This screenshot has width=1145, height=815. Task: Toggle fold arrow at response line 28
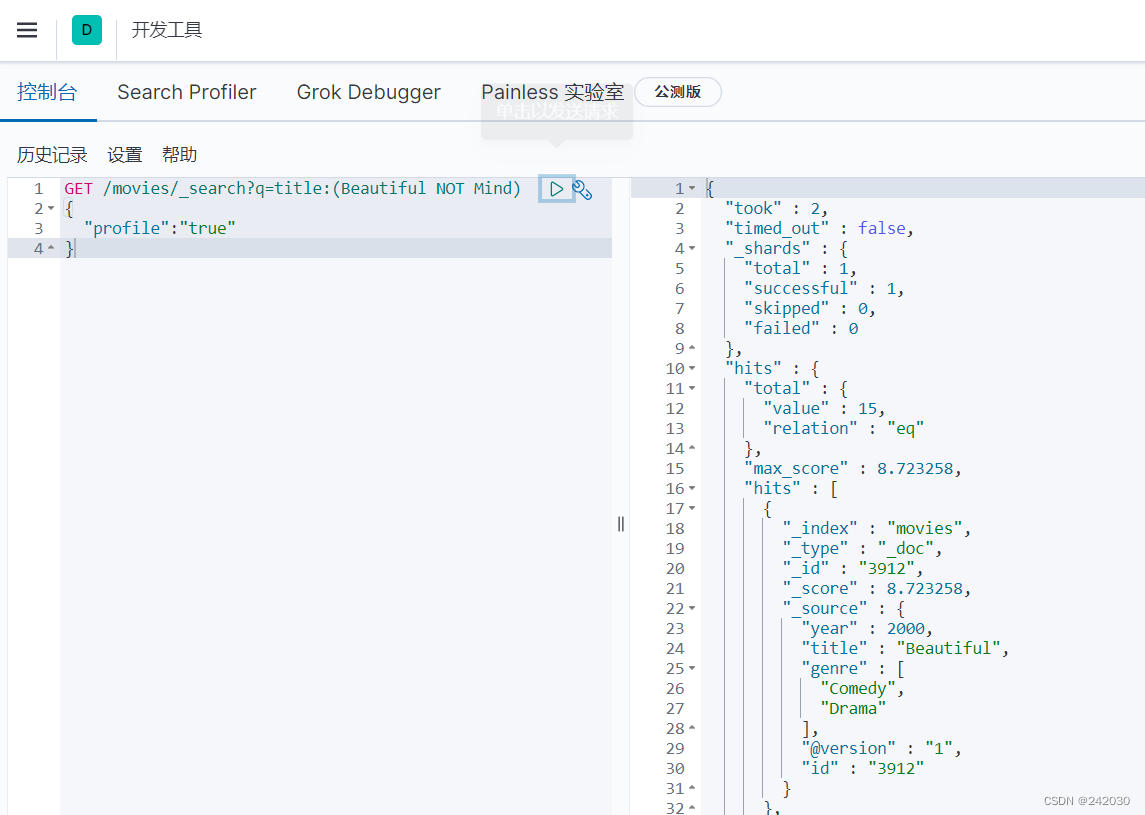click(692, 728)
